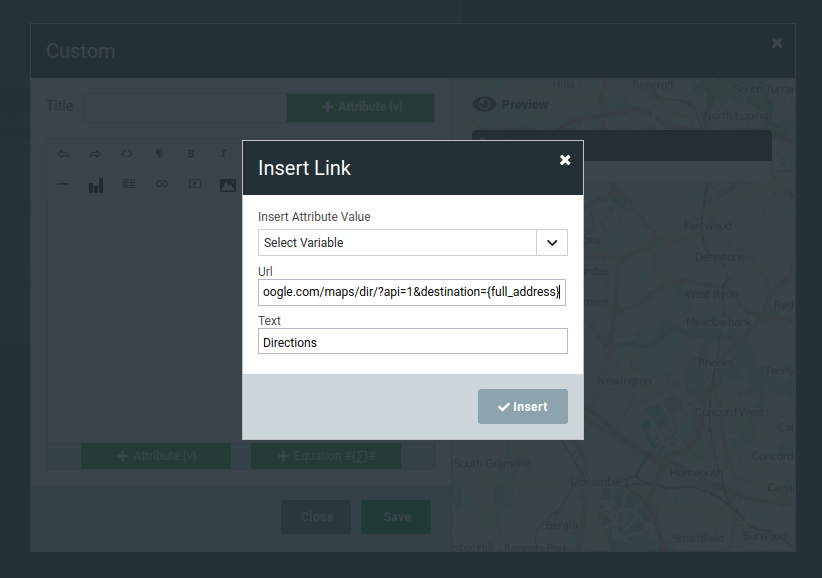Select the paragraph formatting icon

point(159,153)
